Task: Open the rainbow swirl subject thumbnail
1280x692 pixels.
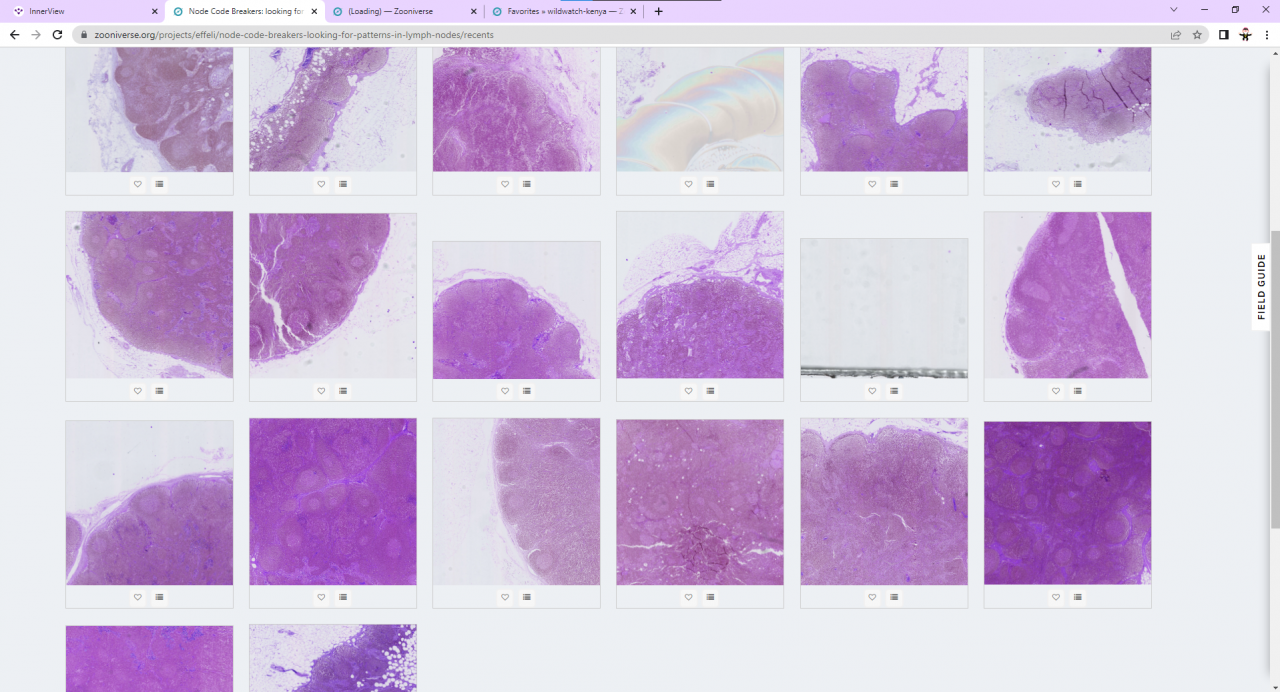Action: coord(700,109)
